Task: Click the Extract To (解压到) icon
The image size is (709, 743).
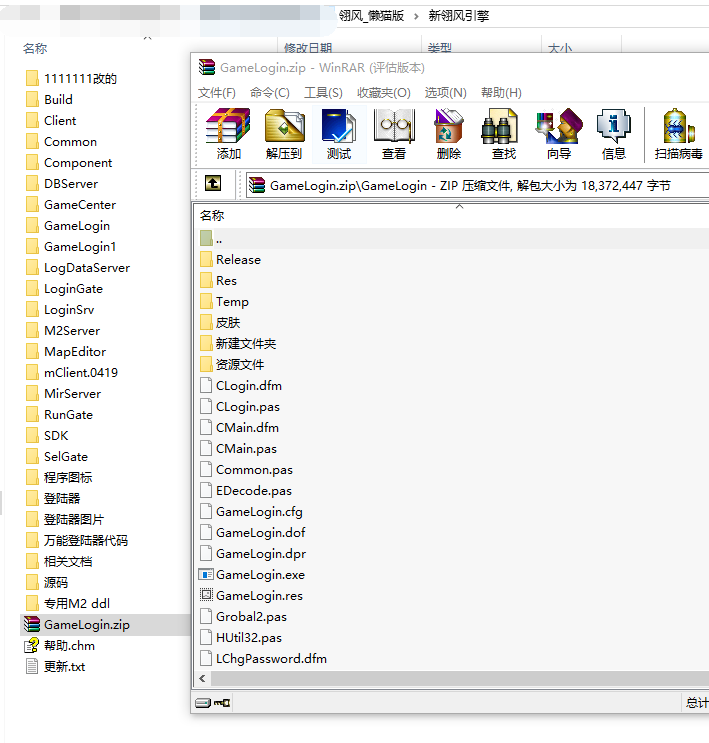Action: point(284,134)
